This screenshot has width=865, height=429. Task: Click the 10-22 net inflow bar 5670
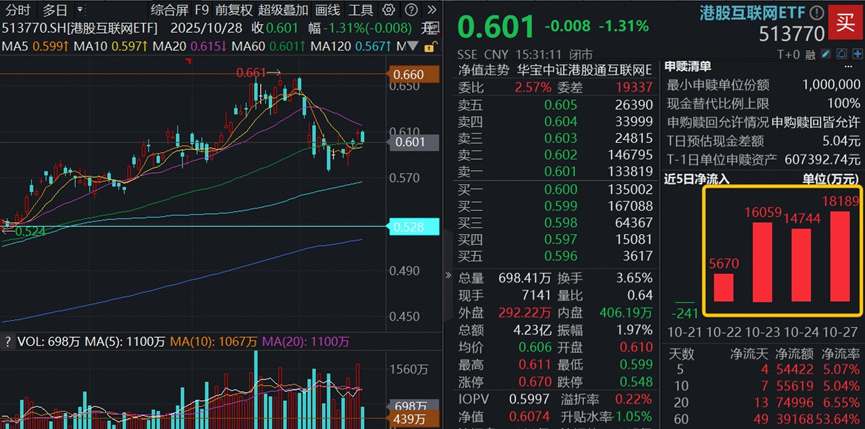723,287
